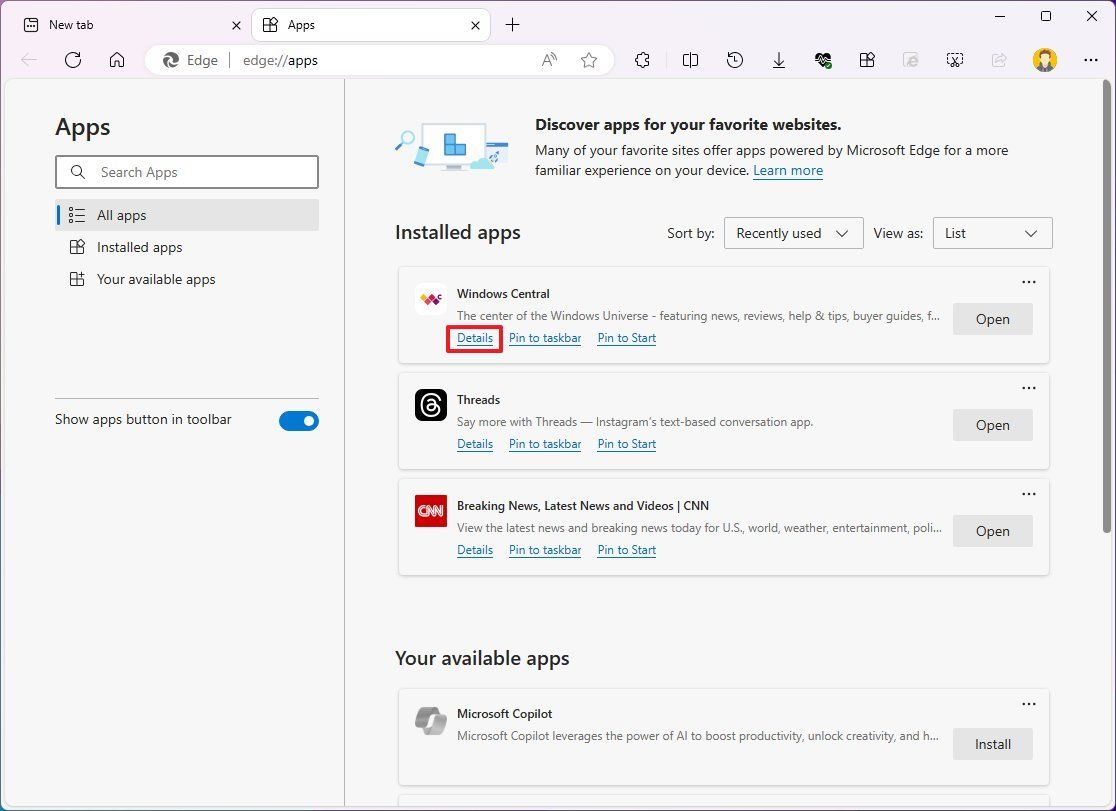Open Browser Essentials heart icon
The height and width of the screenshot is (811, 1116).
click(823, 60)
